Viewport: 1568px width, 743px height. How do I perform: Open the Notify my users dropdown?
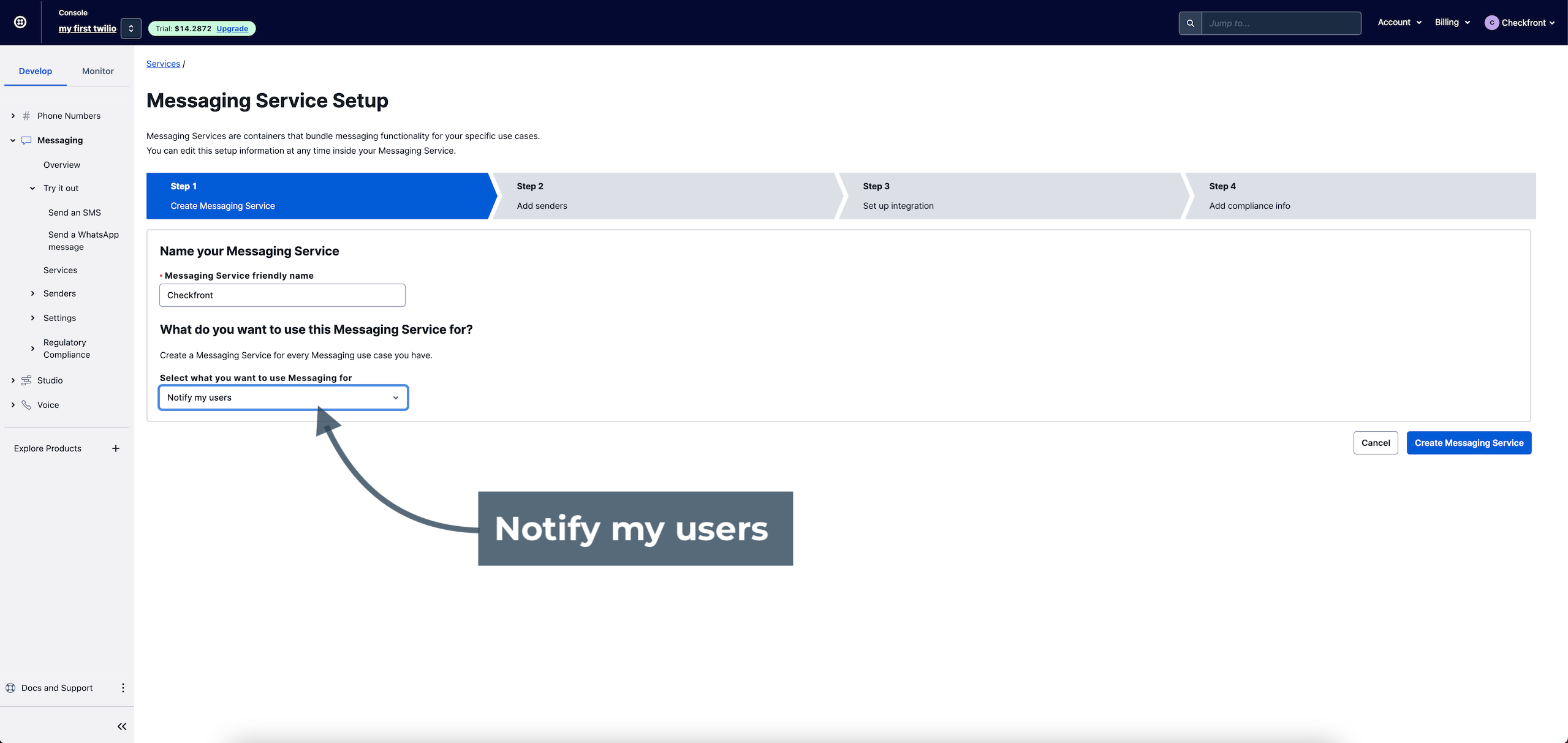[283, 398]
